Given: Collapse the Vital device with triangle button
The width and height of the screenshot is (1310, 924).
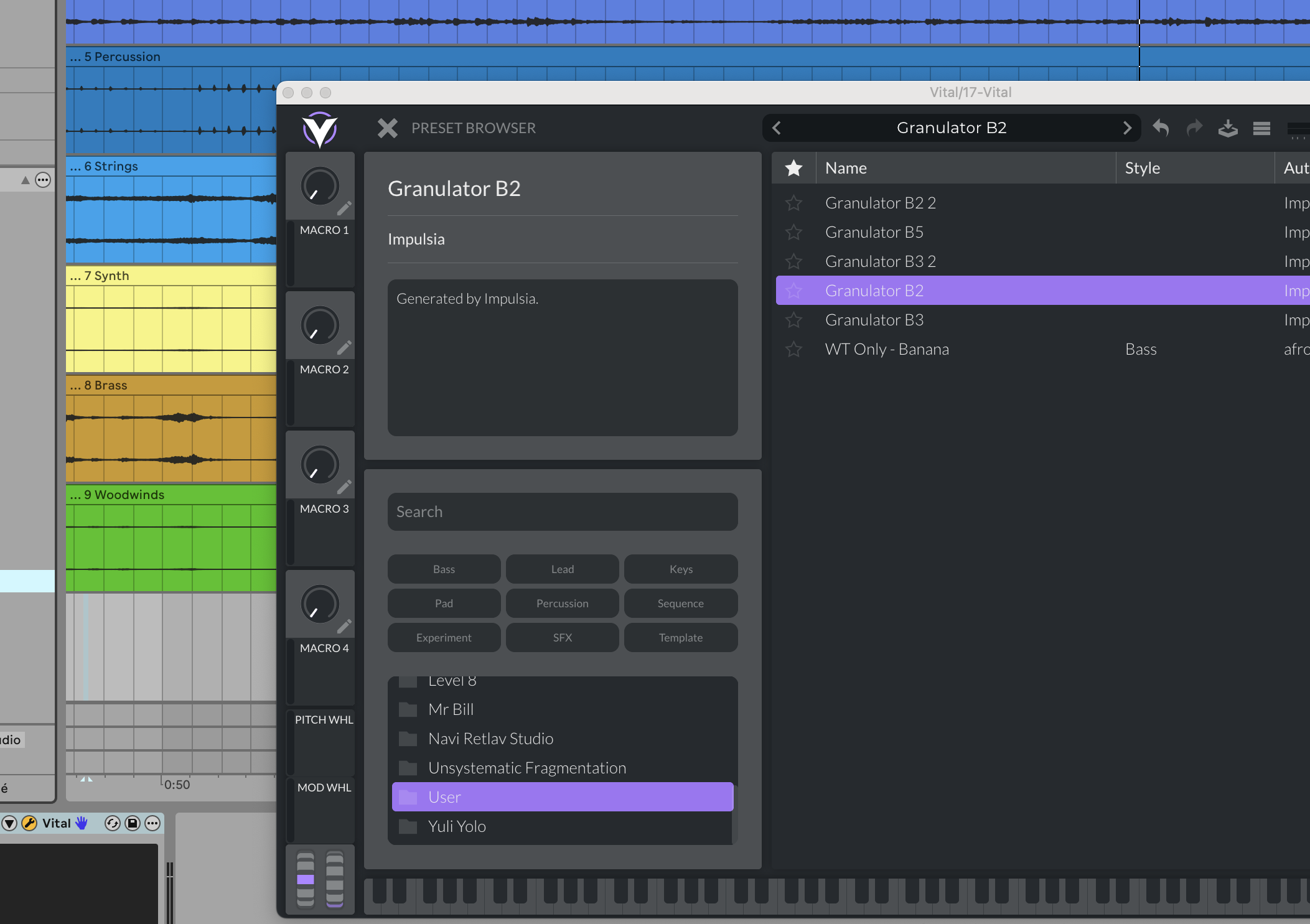Looking at the screenshot, I should [x=9, y=823].
